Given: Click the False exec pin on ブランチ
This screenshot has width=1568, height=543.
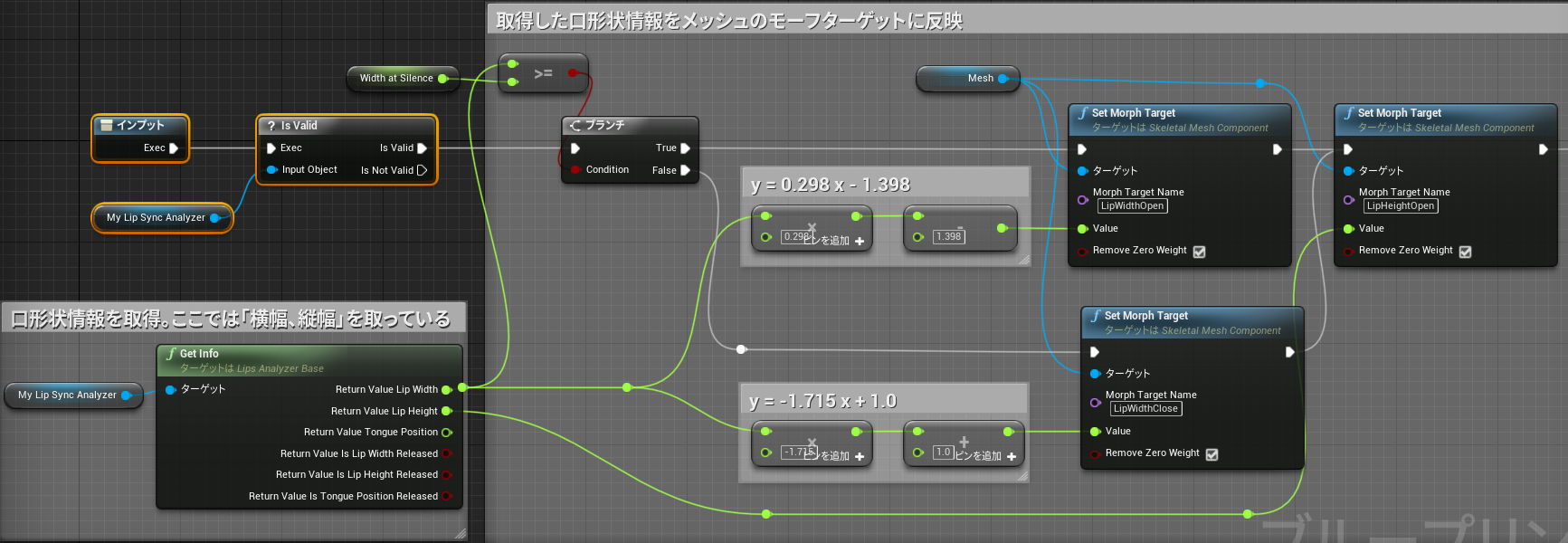Looking at the screenshot, I should click(x=685, y=170).
